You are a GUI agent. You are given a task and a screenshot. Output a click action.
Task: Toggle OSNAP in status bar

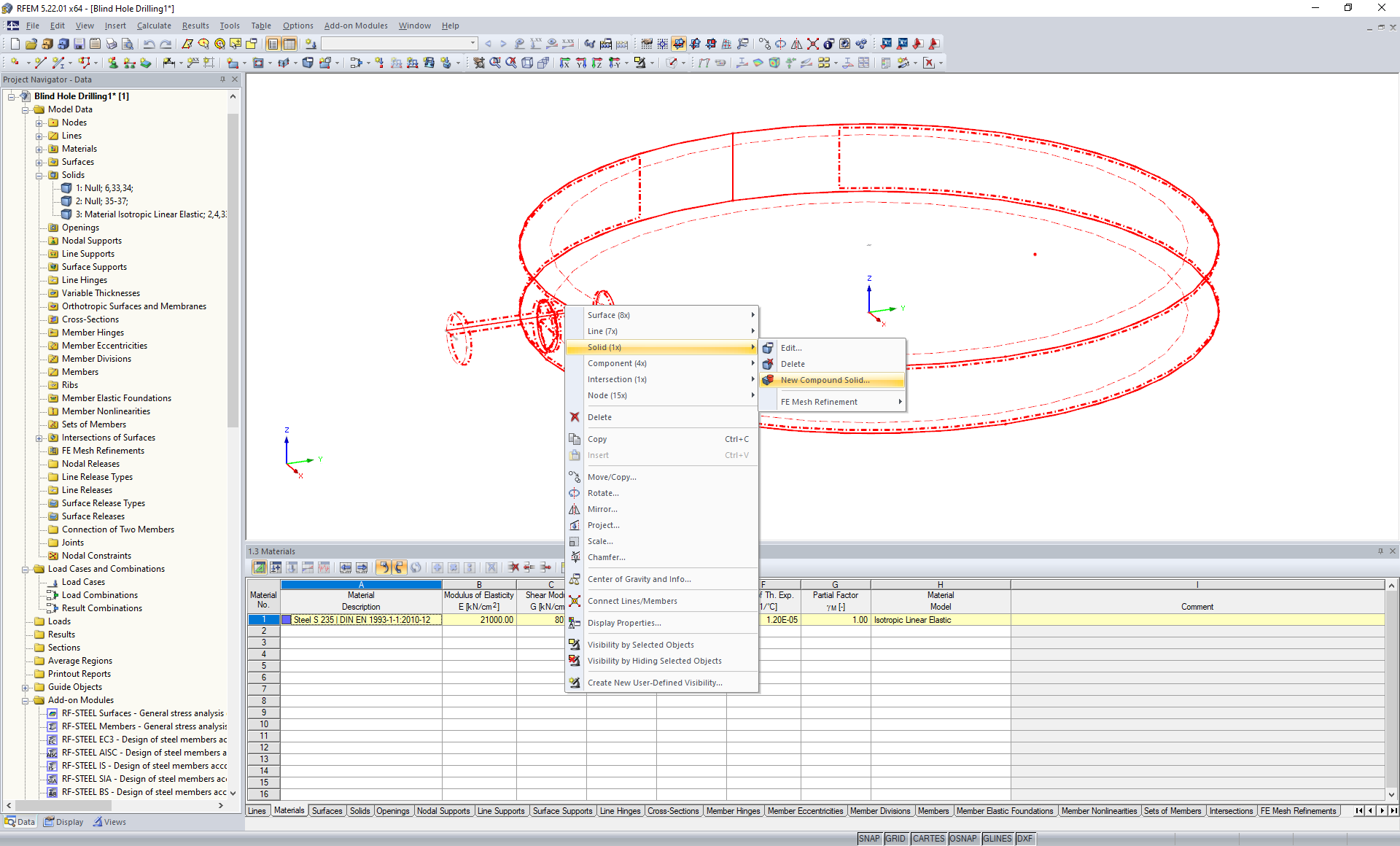click(962, 839)
